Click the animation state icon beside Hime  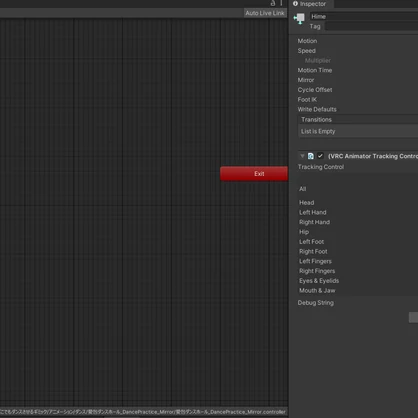tap(299, 19)
